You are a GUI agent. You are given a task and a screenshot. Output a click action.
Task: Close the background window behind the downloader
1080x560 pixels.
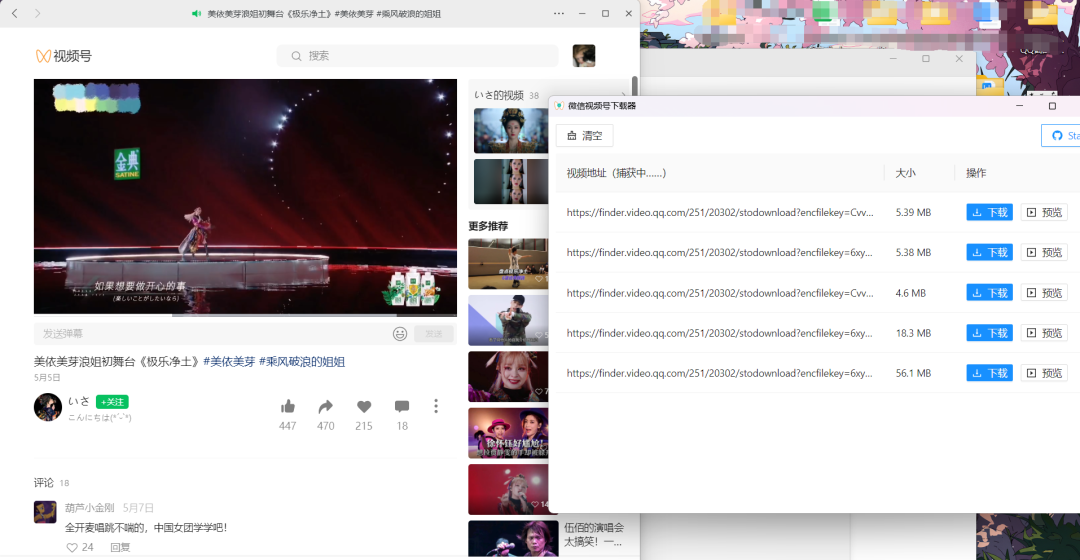coord(959,59)
